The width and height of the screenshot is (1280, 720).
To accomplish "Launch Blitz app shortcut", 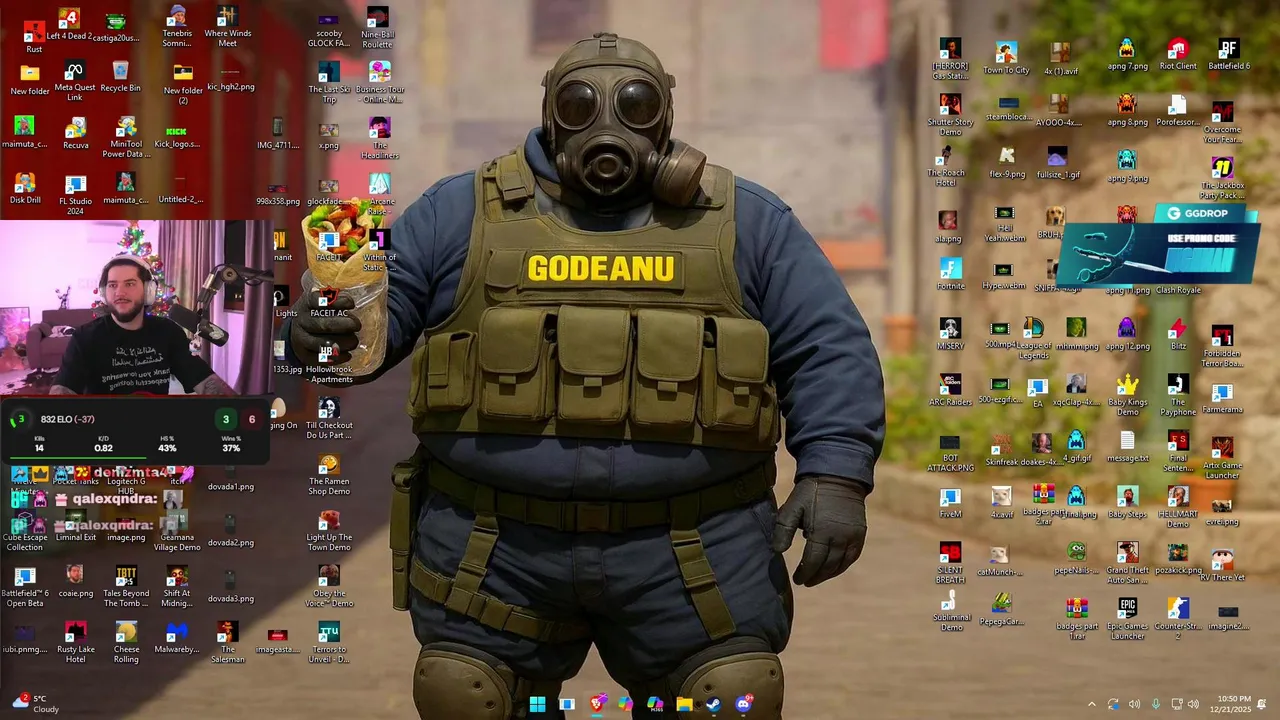I will pyautogui.click(x=1178, y=334).
